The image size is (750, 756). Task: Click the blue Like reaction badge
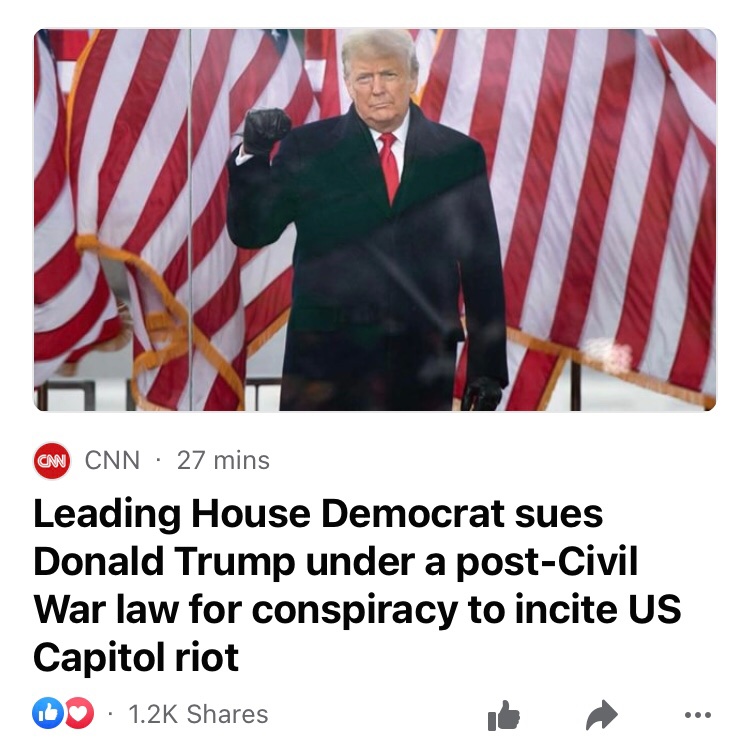click(x=47, y=714)
